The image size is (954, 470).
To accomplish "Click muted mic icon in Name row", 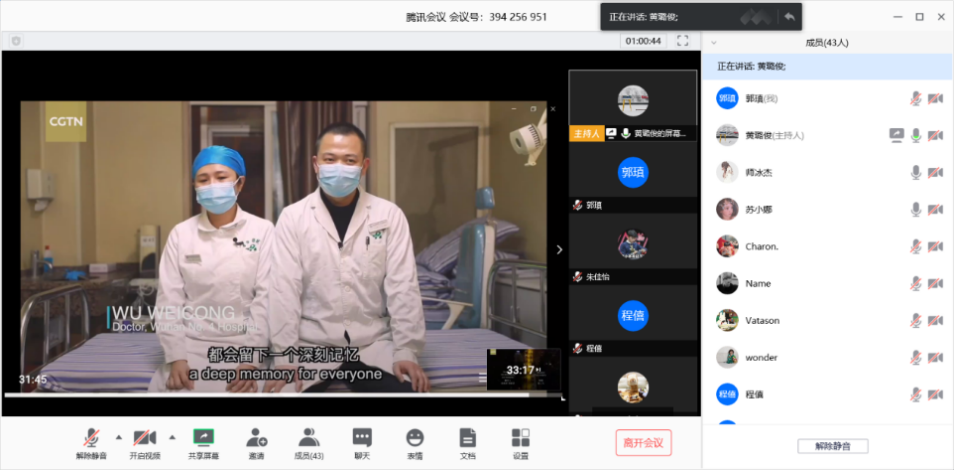I will point(916,284).
